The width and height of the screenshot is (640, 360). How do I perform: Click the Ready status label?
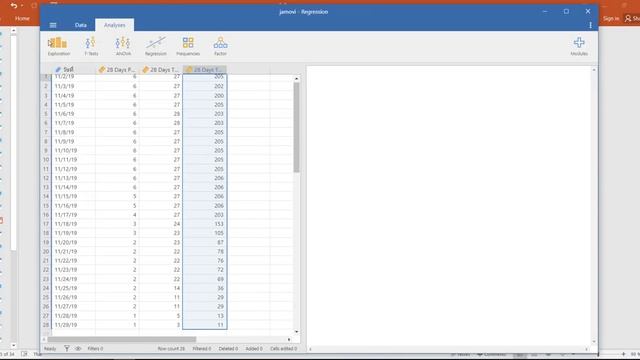click(50, 349)
